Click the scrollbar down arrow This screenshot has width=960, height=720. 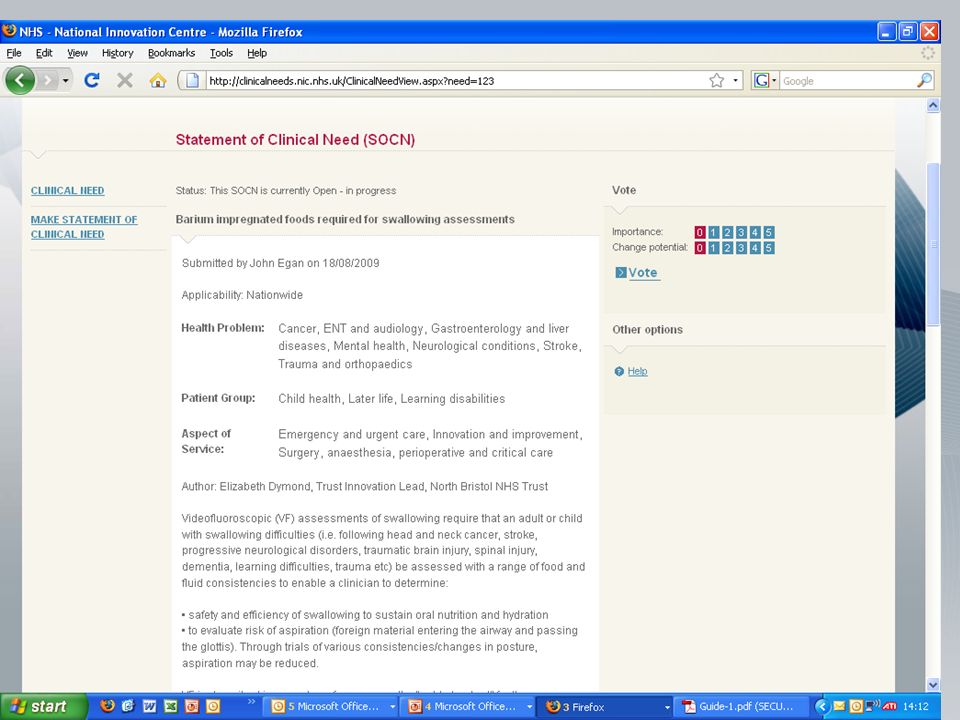933,684
